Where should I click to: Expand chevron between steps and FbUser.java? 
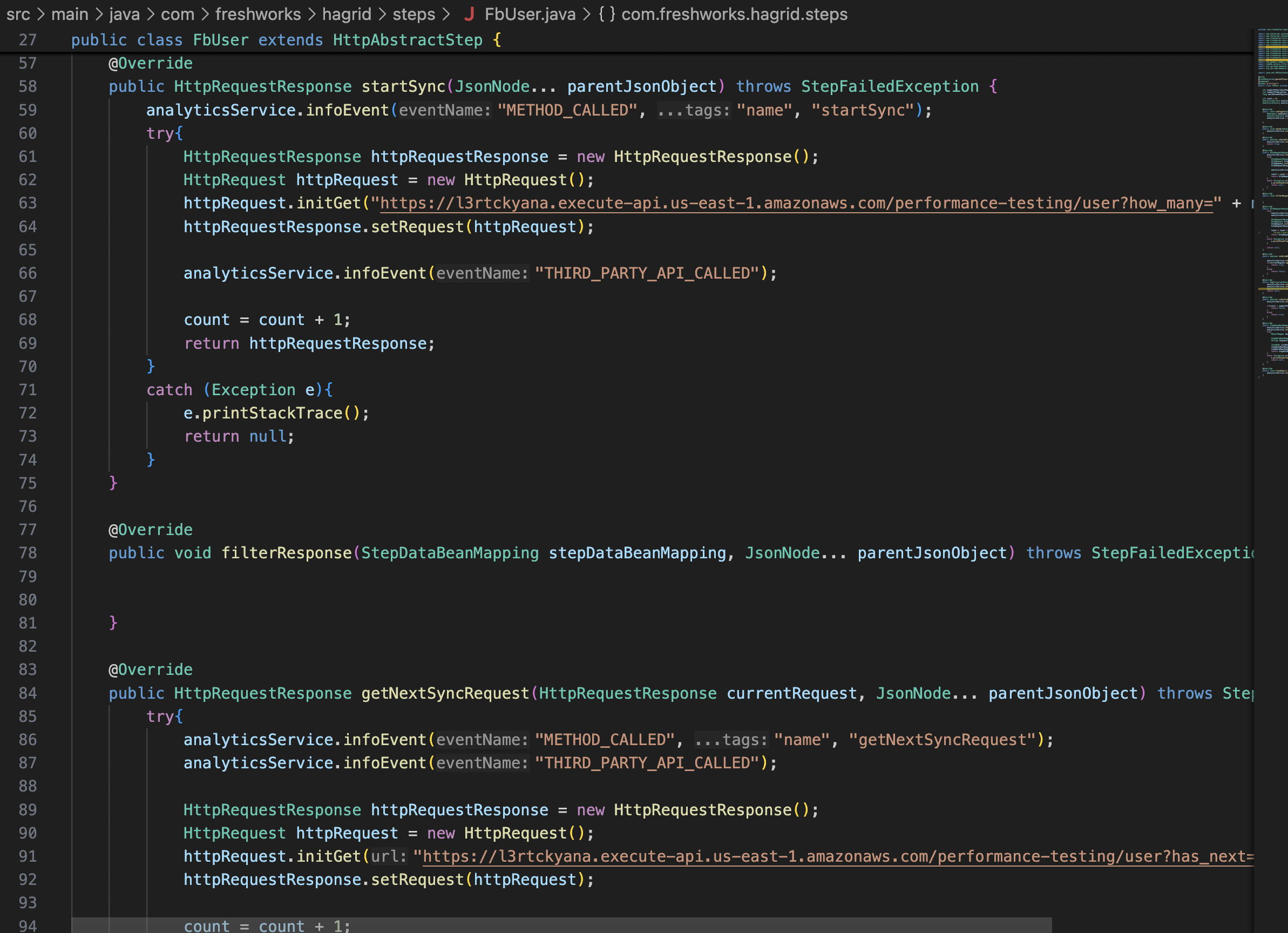click(446, 14)
